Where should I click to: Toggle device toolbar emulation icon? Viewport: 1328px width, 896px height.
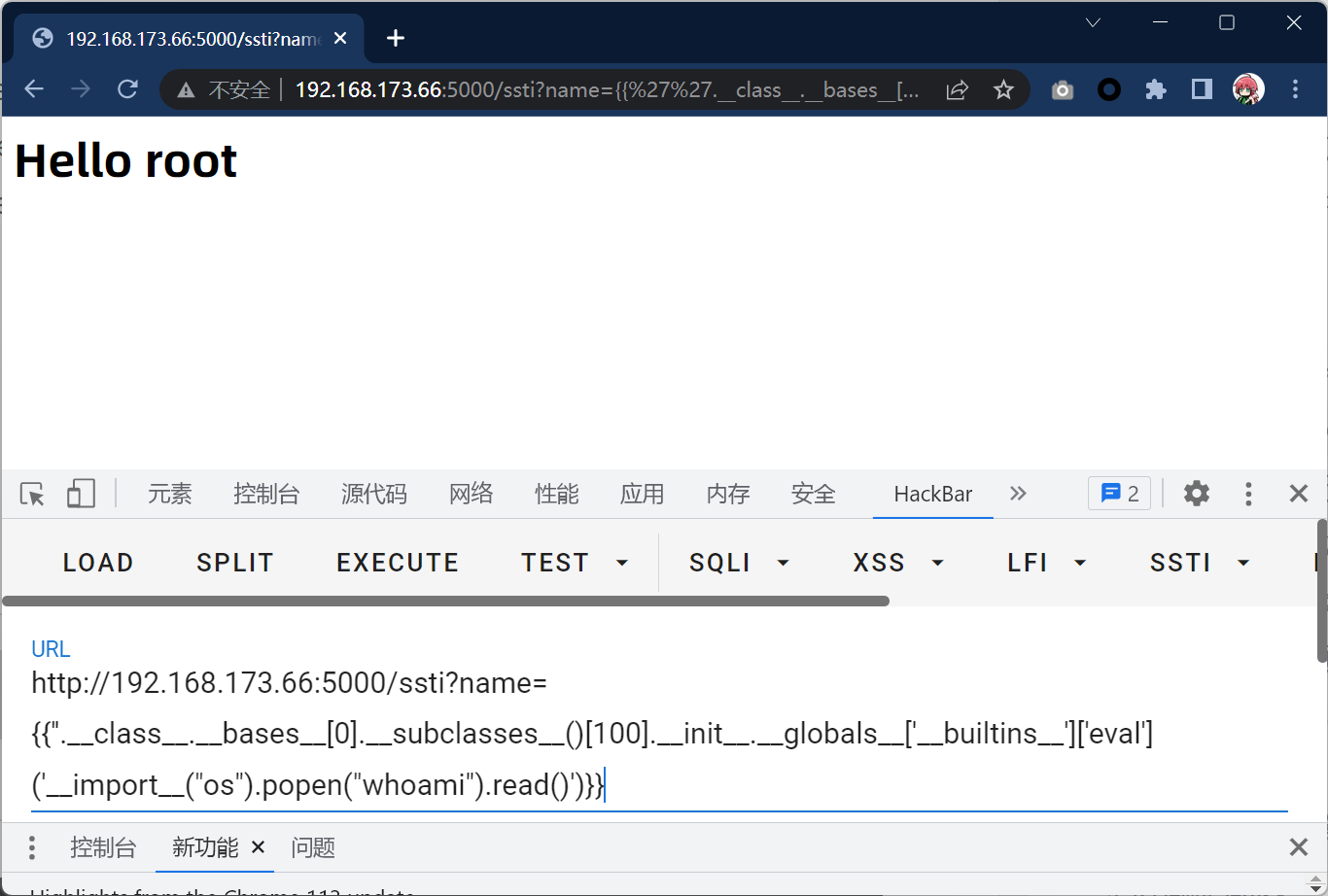pos(81,494)
